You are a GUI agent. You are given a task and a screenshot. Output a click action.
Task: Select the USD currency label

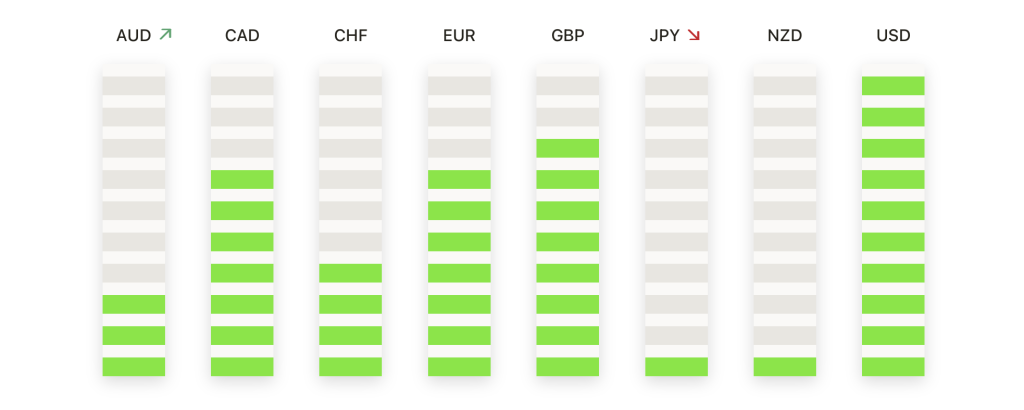893,35
